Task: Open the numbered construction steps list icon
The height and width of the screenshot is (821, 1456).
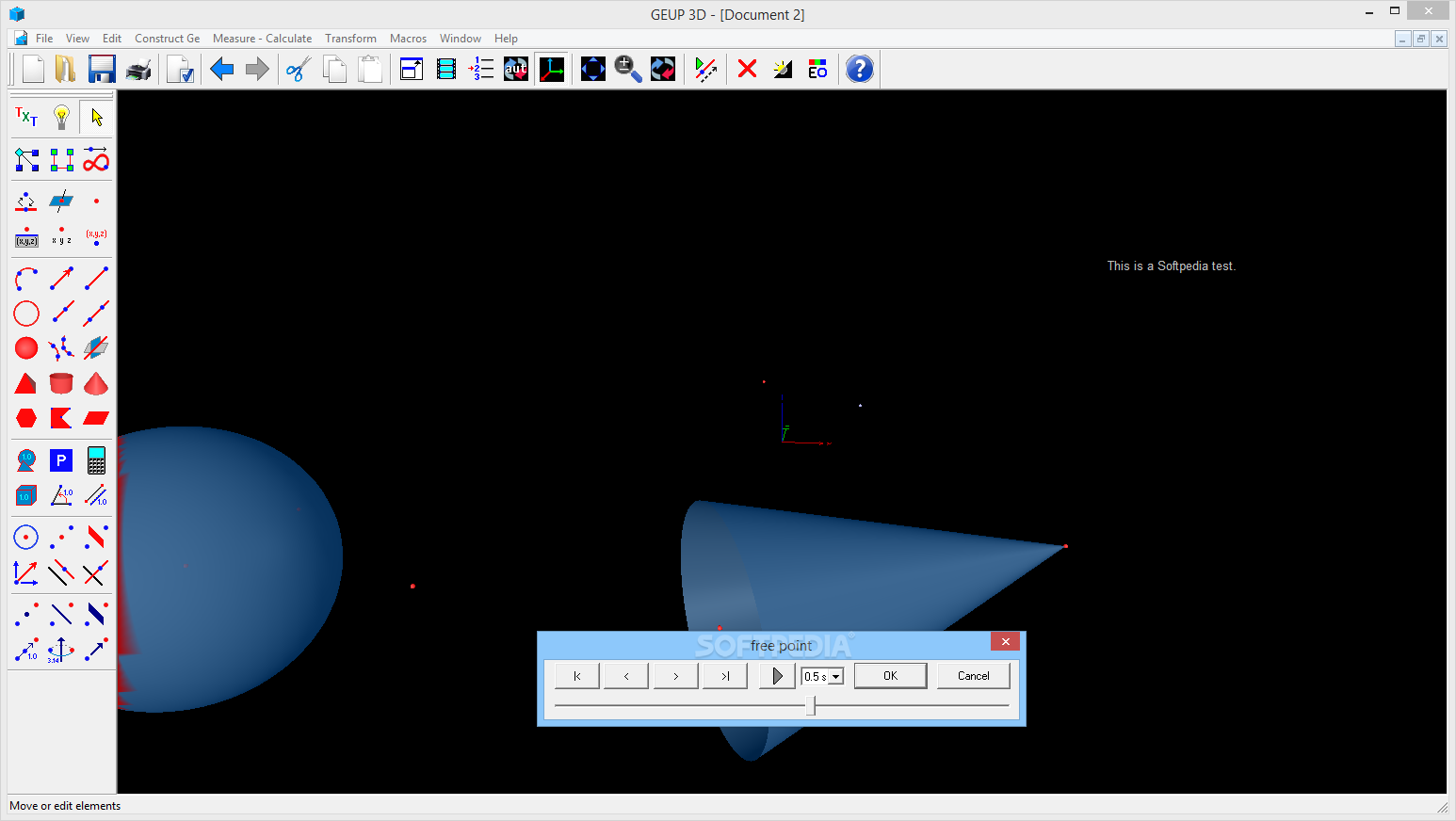Action: point(481,69)
